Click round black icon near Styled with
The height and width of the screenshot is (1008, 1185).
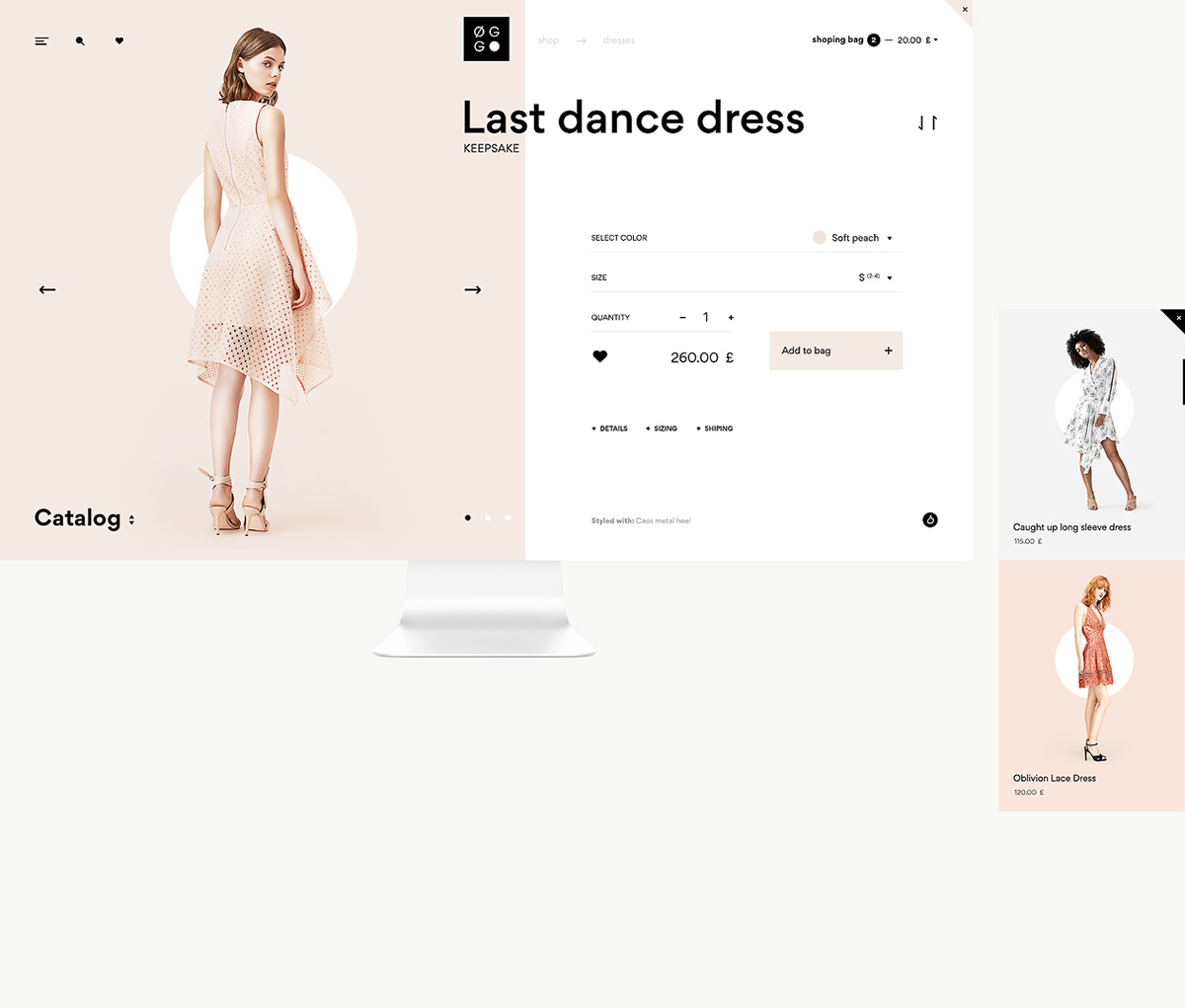tap(929, 520)
